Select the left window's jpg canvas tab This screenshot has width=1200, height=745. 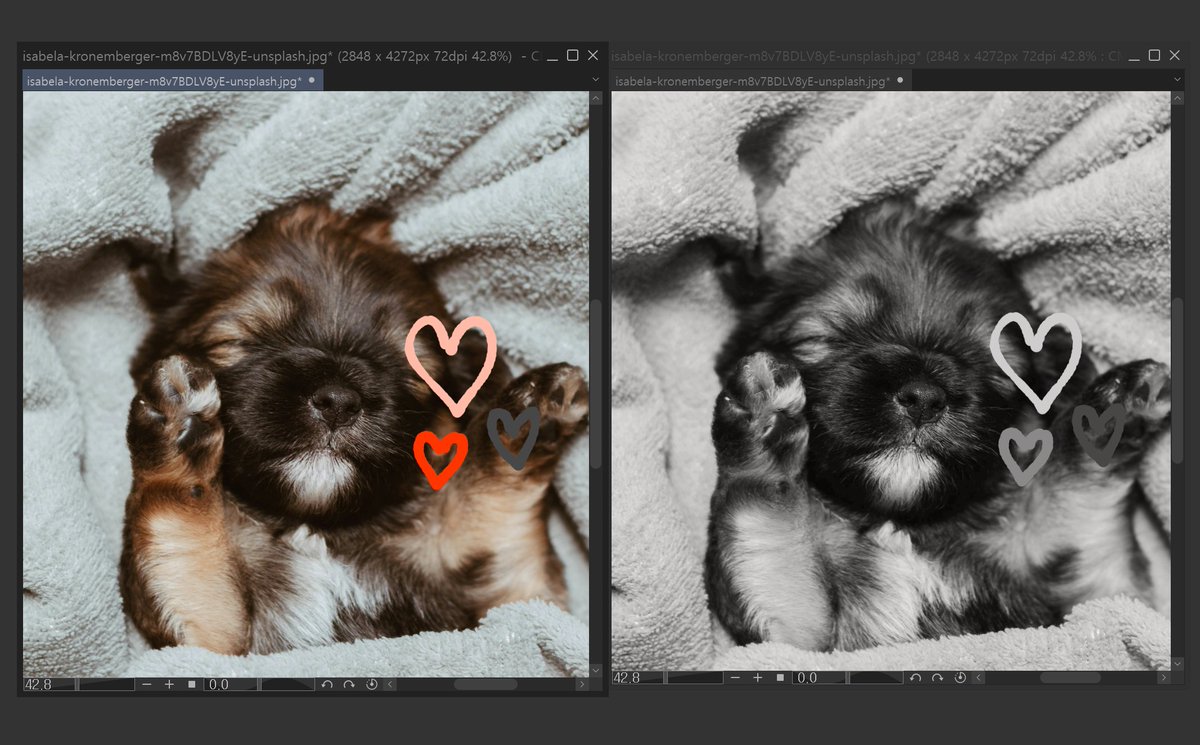(172, 81)
